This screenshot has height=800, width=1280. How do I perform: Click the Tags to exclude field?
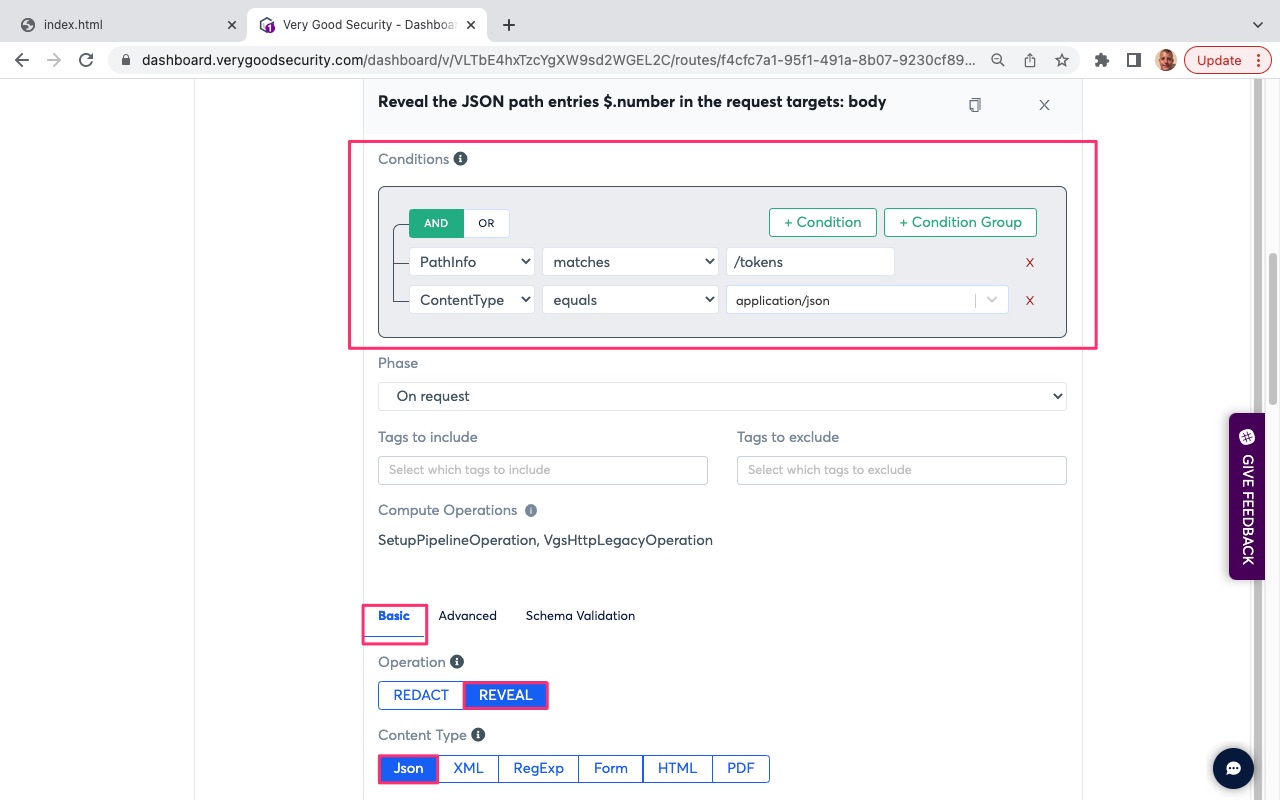902,470
